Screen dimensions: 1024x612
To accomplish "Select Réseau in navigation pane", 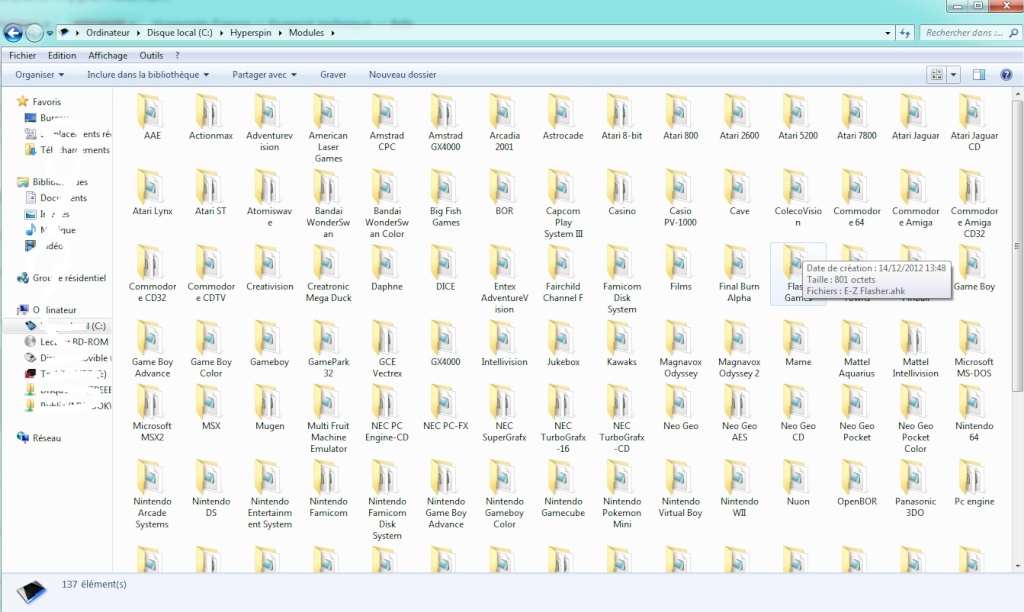I will tap(46, 438).
